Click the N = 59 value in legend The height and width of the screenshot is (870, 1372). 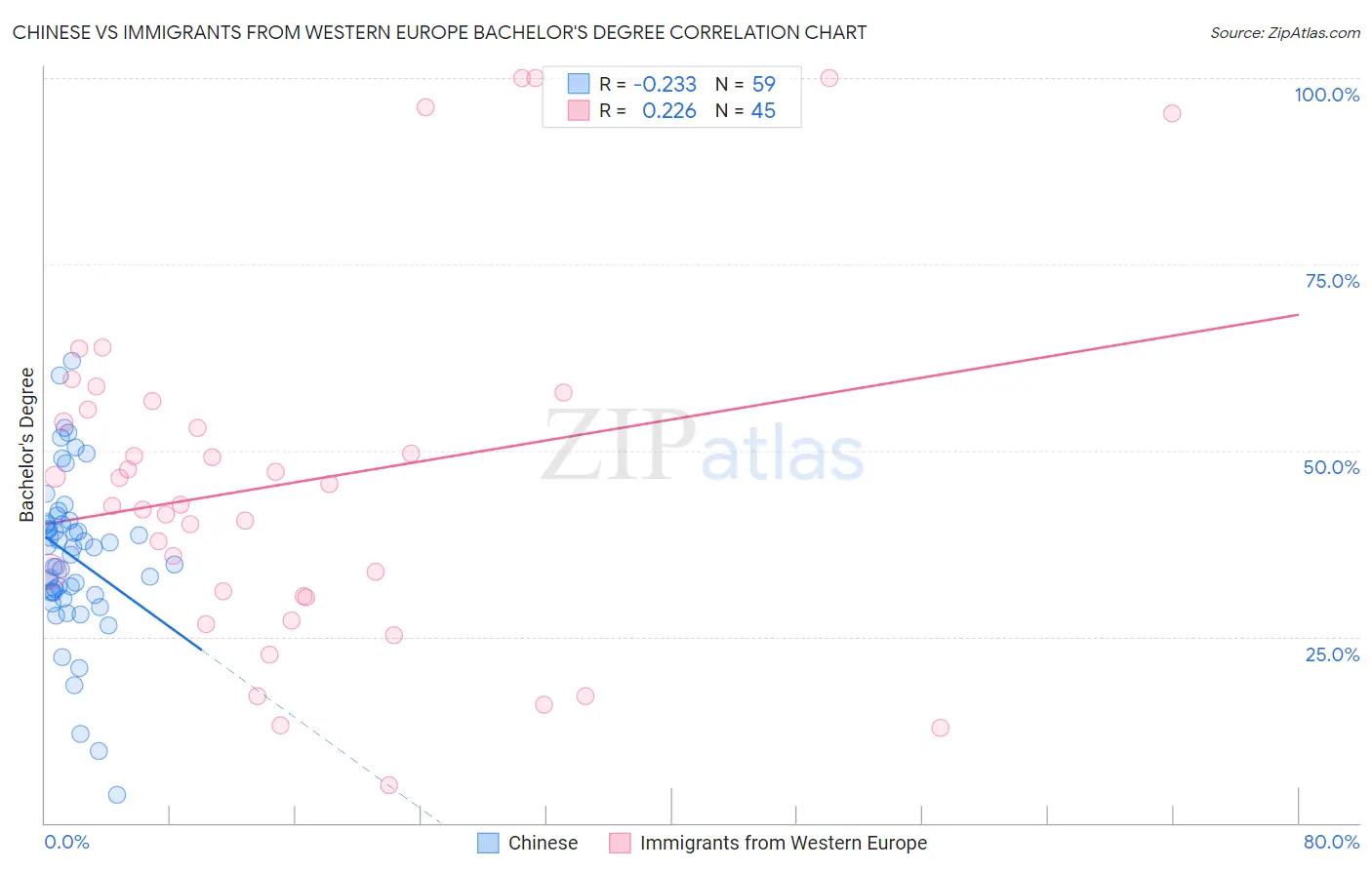746,84
